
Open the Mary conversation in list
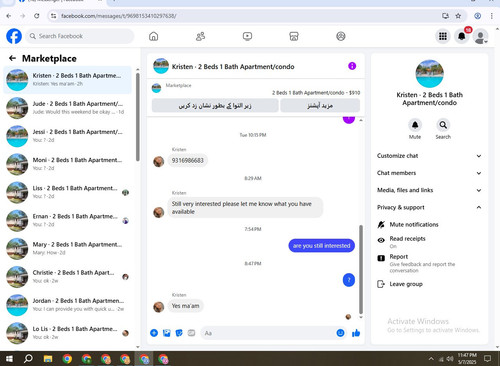tap(67, 248)
